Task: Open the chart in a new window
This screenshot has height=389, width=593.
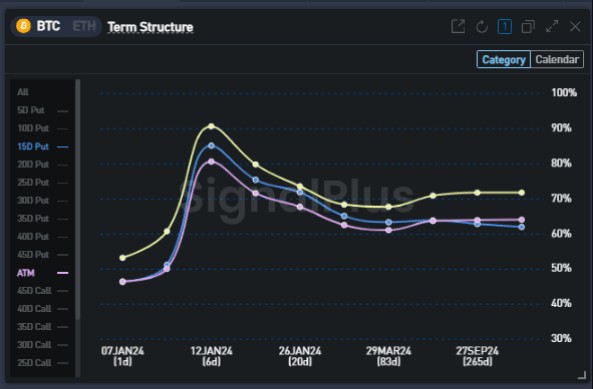Action: pyautogui.click(x=458, y=26)
